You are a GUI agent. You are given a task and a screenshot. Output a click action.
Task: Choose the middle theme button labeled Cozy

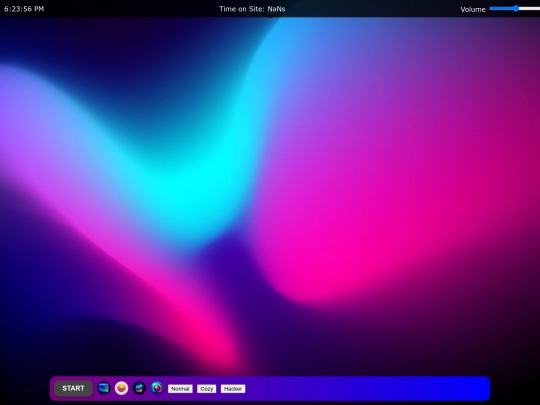(207, 389)
